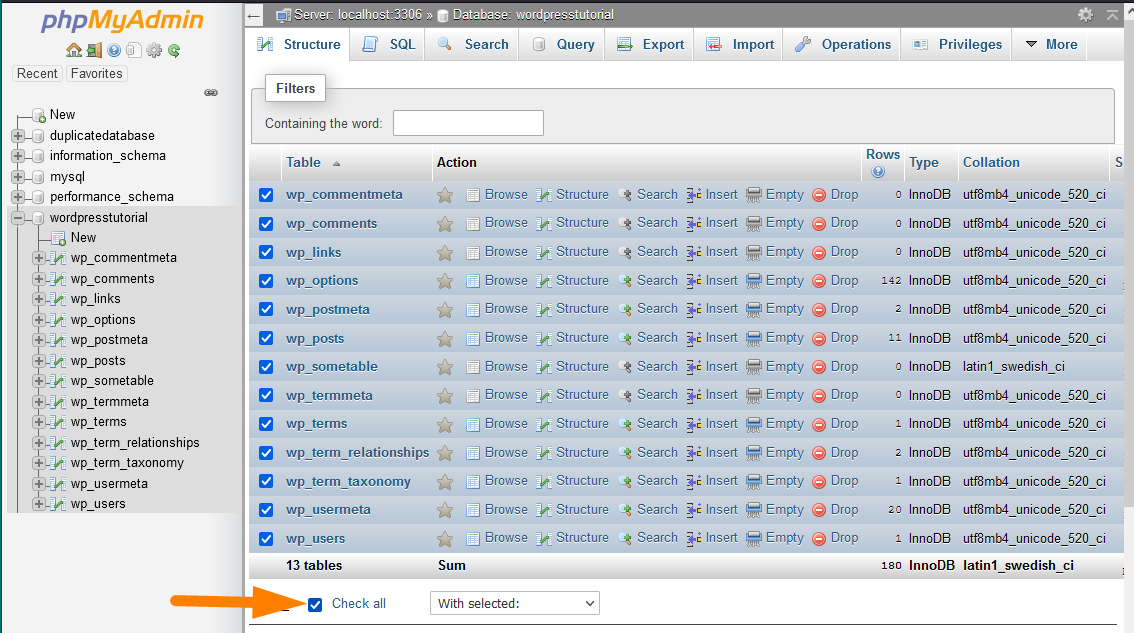Uncheck the wp_terms checkbox
1134x633 pixels.
266,424
